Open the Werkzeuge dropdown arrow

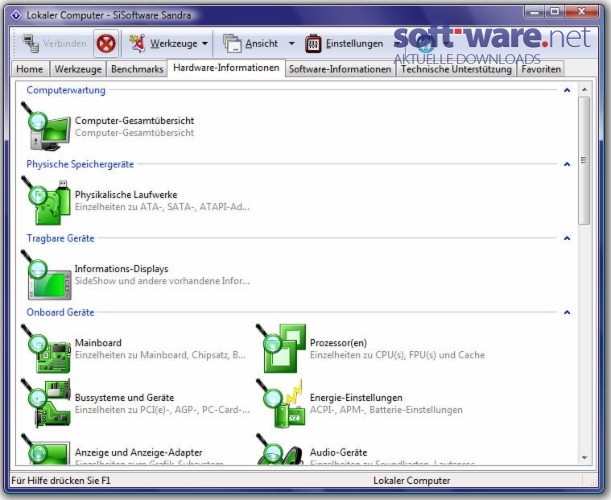205,44
